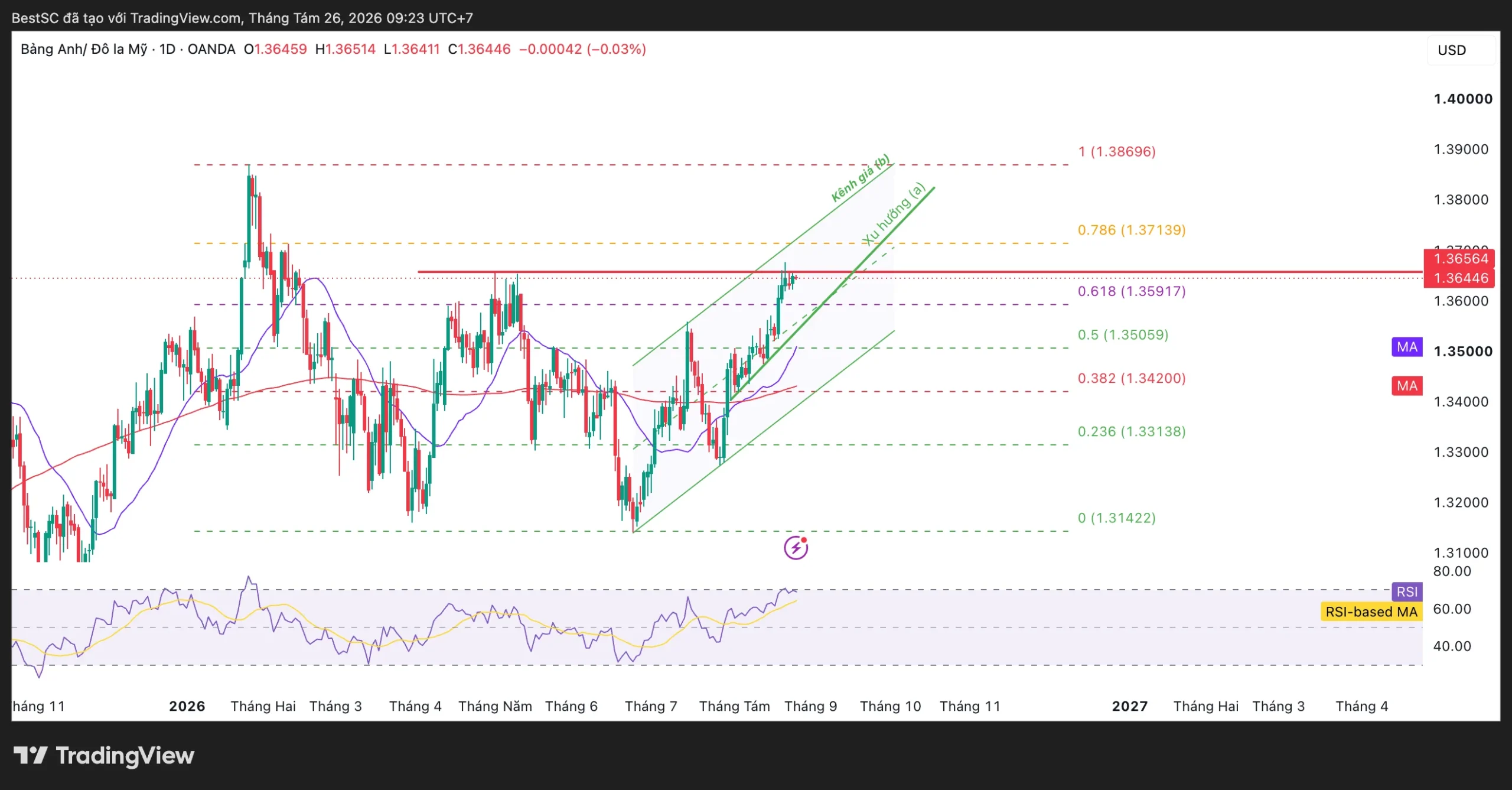
Task: Click the 1.32000 price axis label
Action: coord(1461,503)
